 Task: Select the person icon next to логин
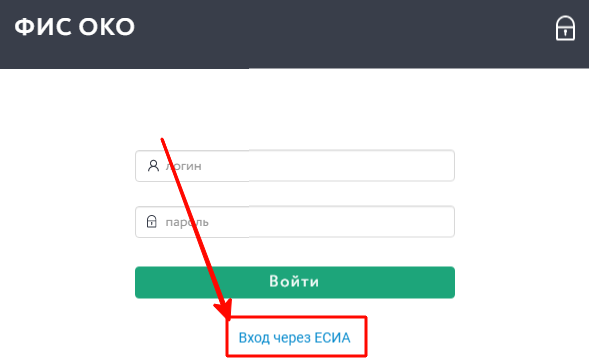click(x=153, y=166)
